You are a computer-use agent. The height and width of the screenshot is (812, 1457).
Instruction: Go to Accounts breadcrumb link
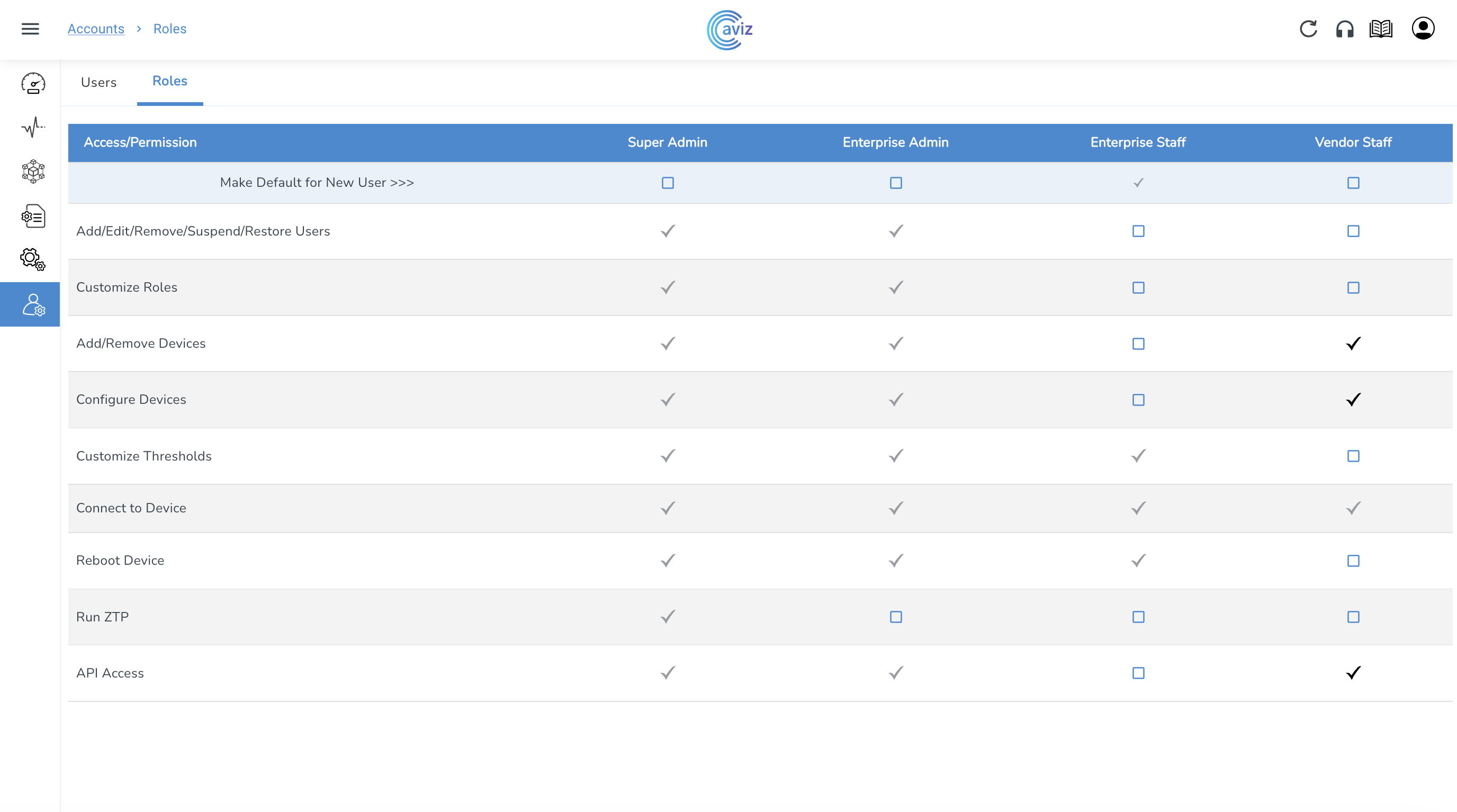click(96, 29)
